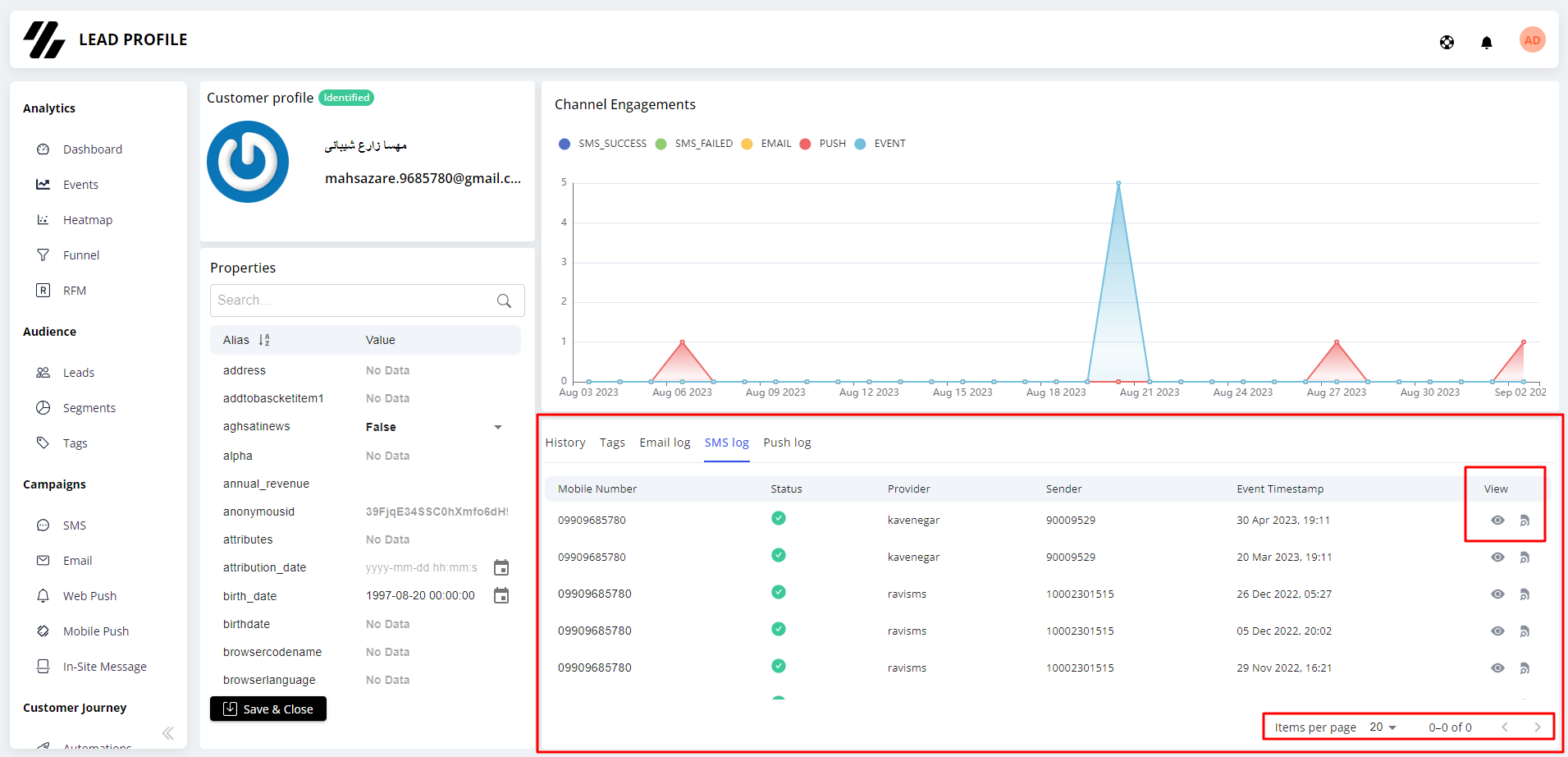View SMS details for 29 Nov 2022
This screenshot has height=757, width=1568.
1497,668
